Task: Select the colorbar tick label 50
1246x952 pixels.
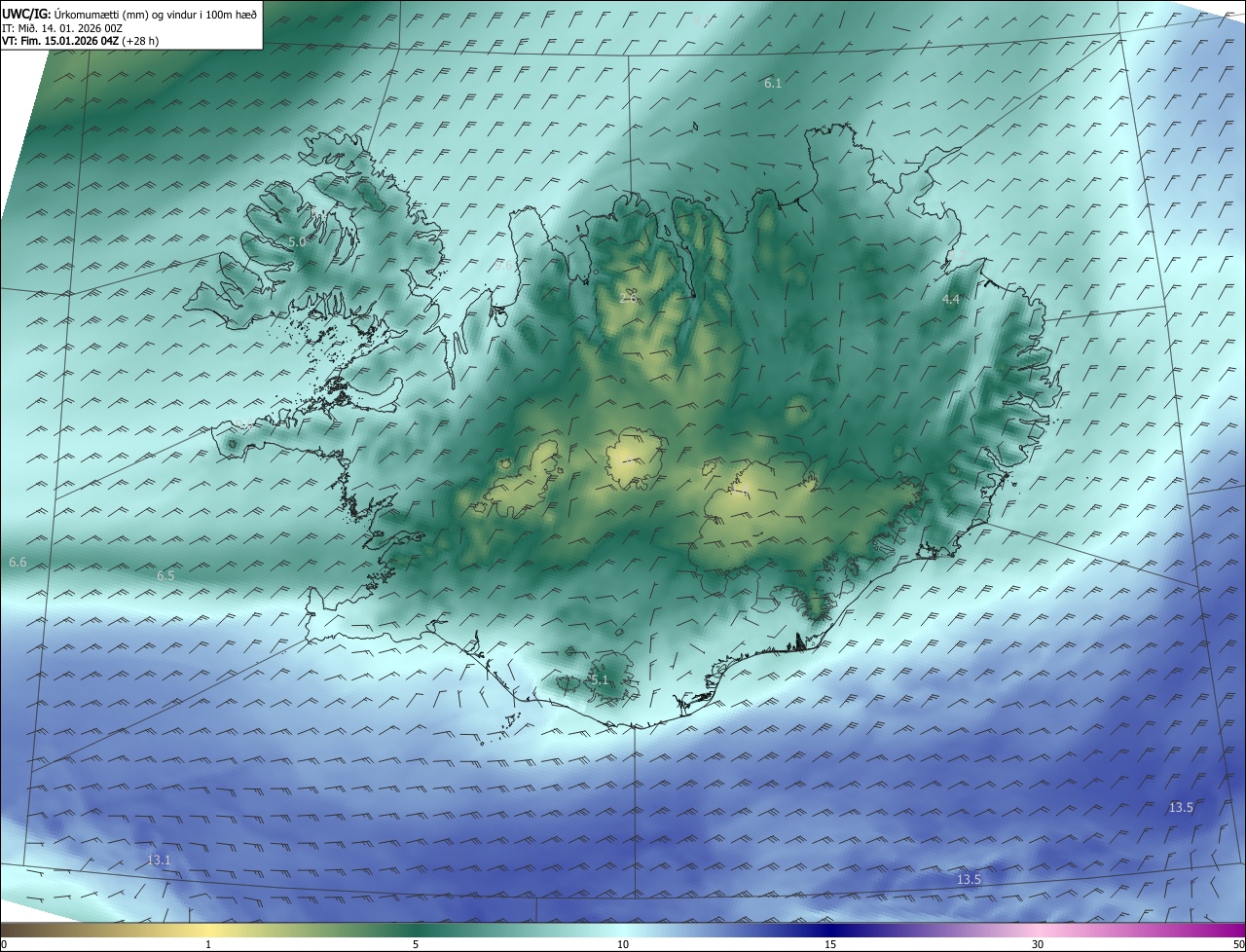Action: pos(1239,944)
